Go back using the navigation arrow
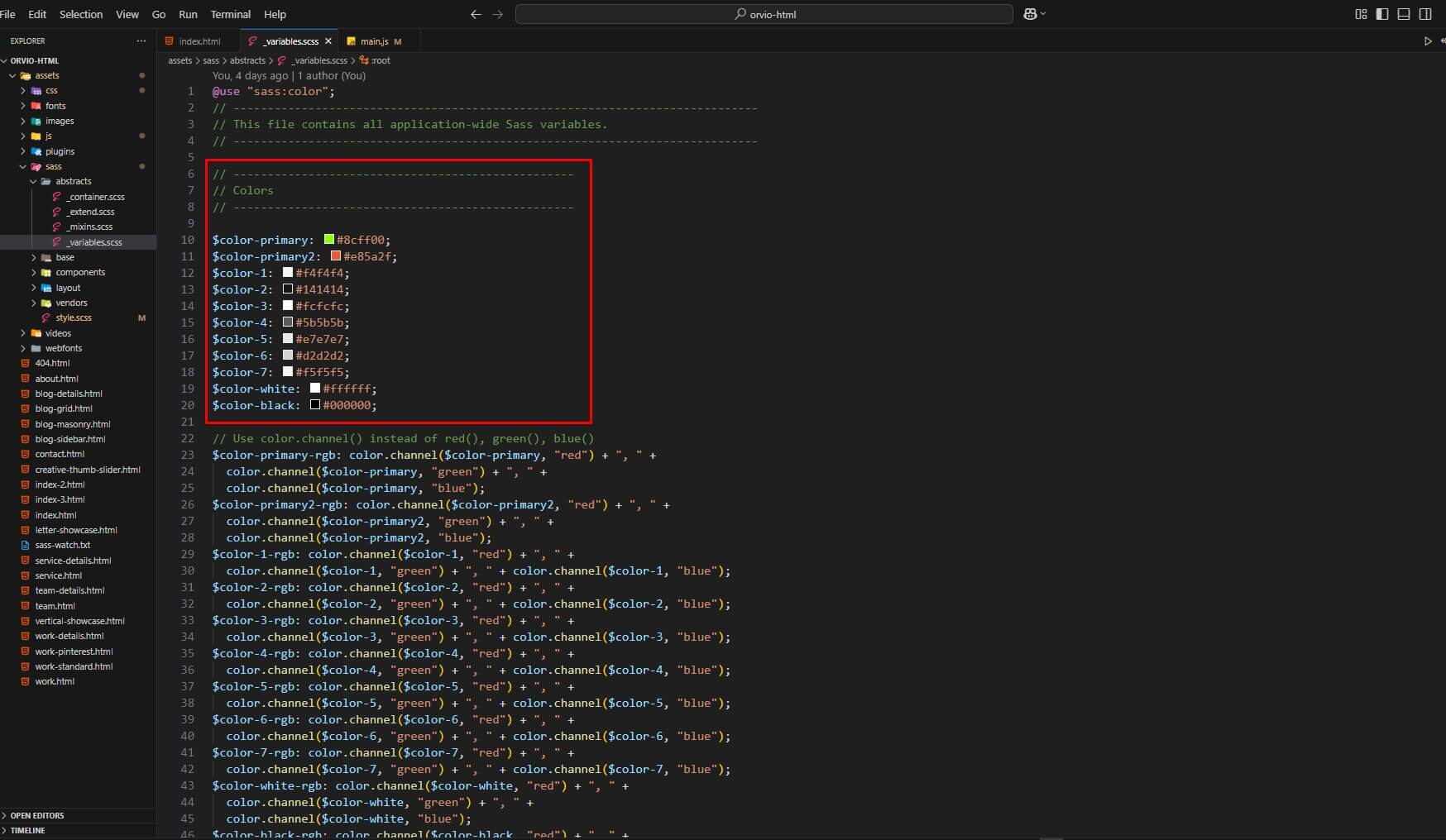The width and height of the screenshot is (1446, 840). pyautogui.click(x=476, y=14)
